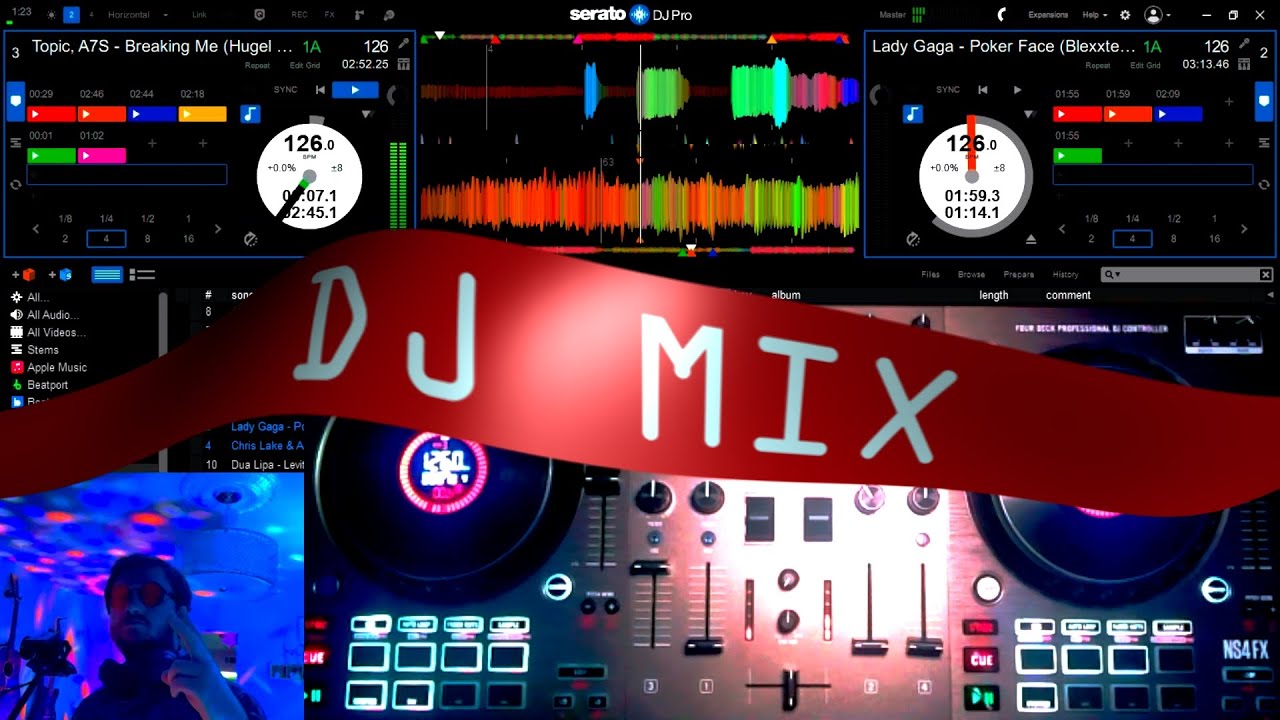1280x720 pixels.
Task: Eject the track from right deck
Action: pyautogui.click(x=1031, y=239)
